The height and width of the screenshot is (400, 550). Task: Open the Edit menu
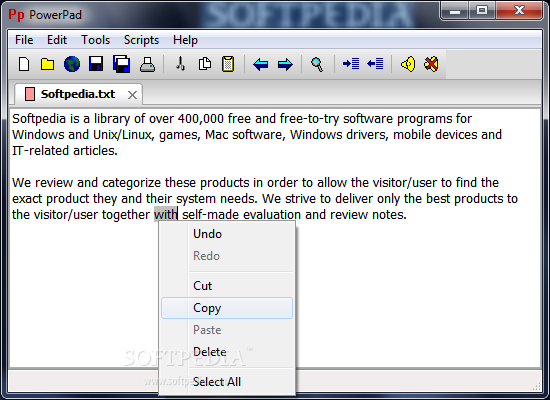pos(57,40)
